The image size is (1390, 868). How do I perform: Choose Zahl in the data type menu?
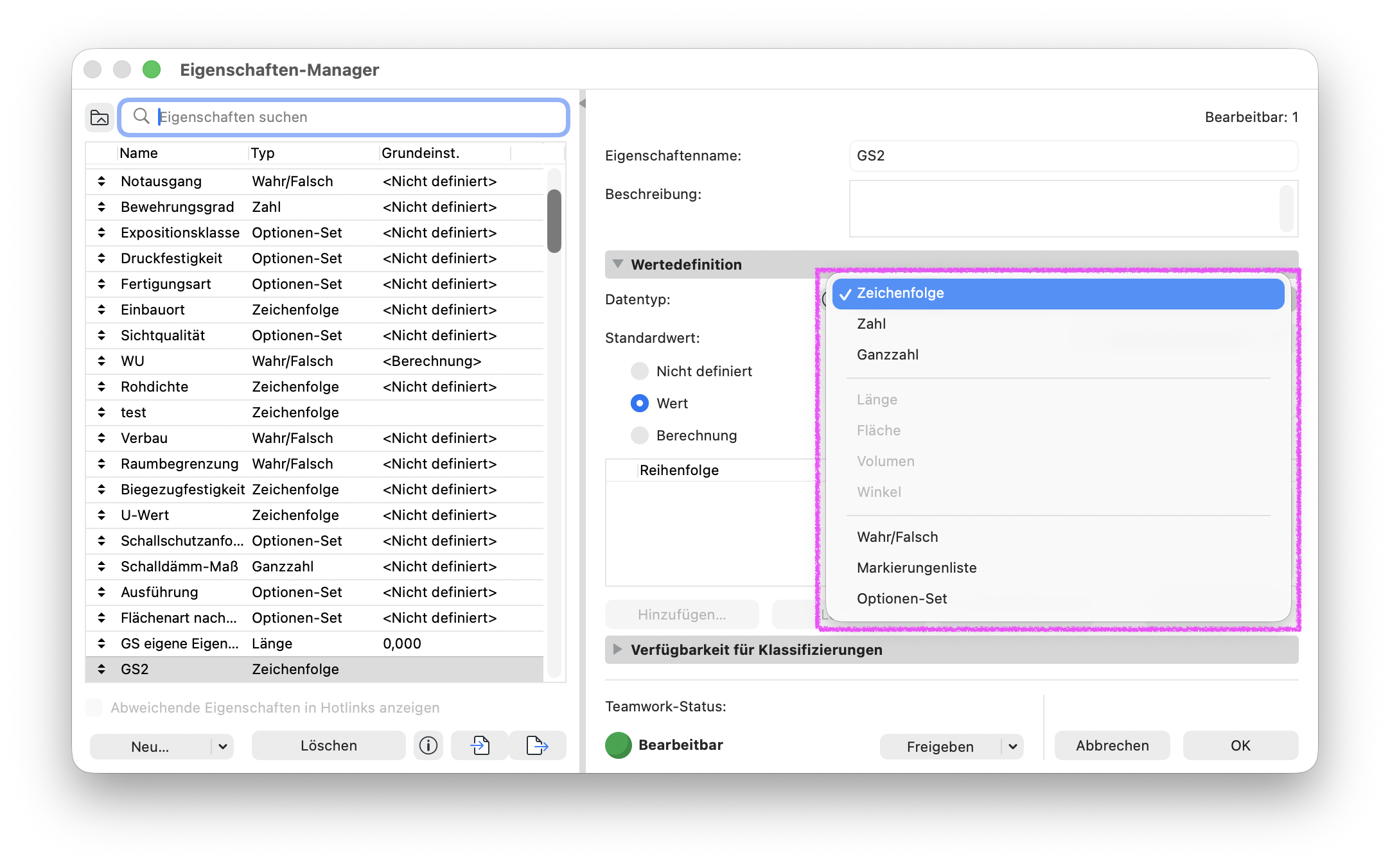[x=1058, y=324]
